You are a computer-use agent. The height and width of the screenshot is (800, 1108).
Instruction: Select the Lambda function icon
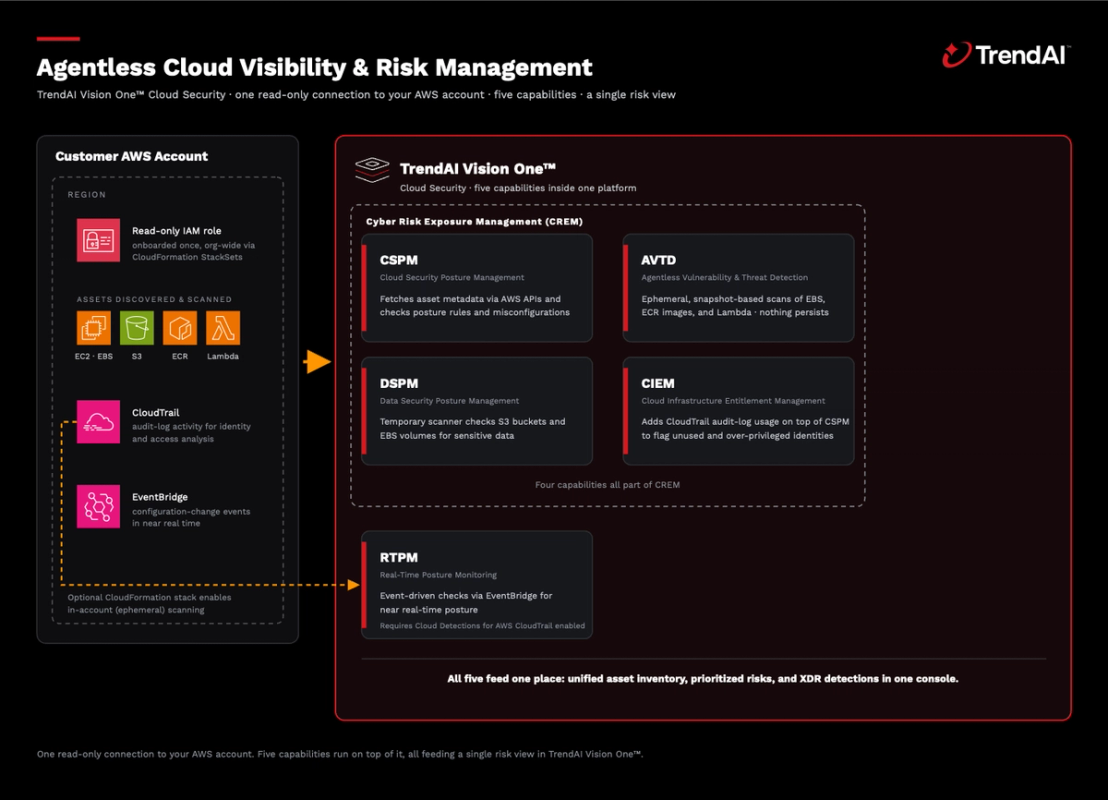point(223,328)
